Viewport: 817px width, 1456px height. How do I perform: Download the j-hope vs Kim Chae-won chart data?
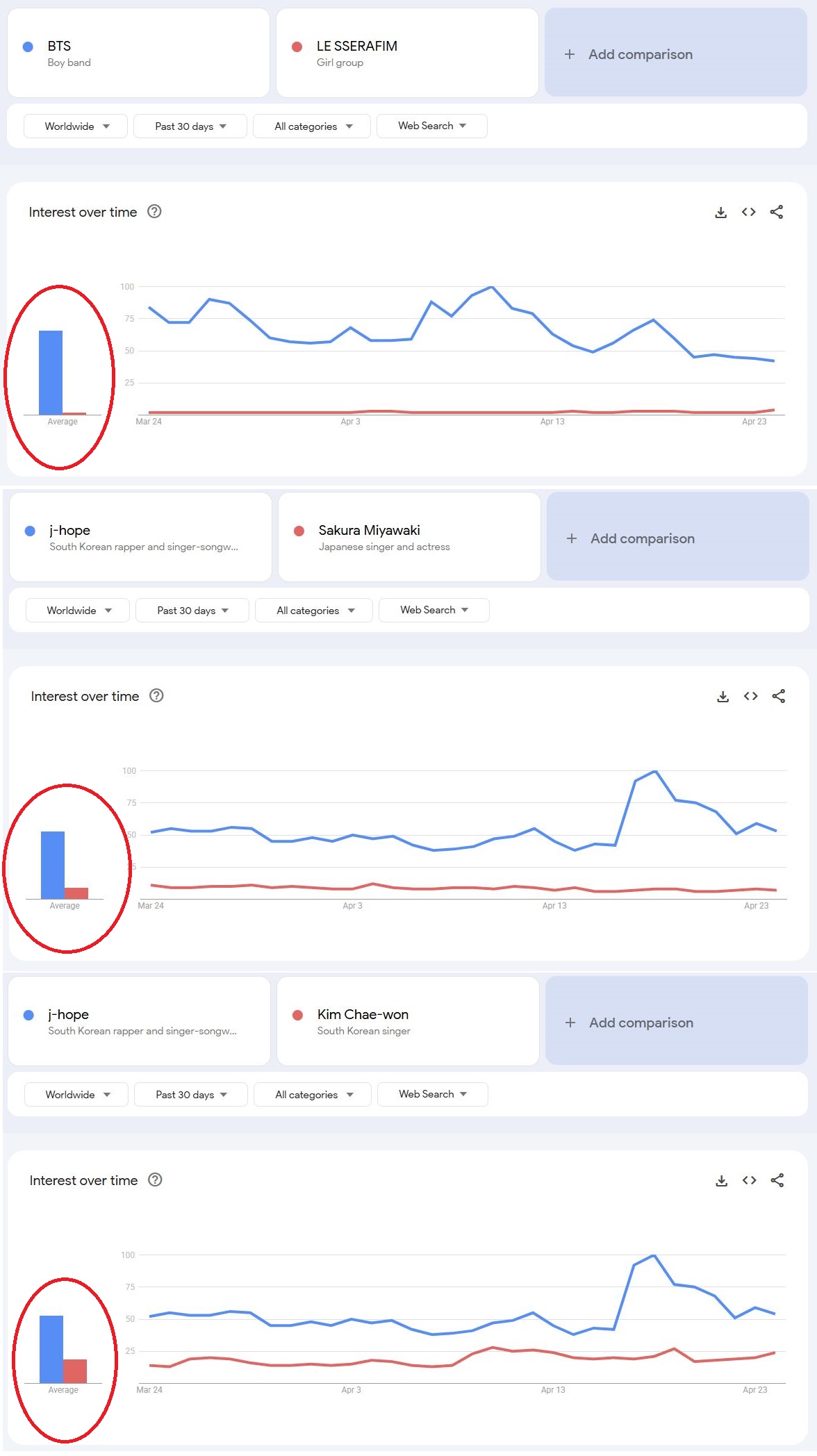click(721, 1181)
